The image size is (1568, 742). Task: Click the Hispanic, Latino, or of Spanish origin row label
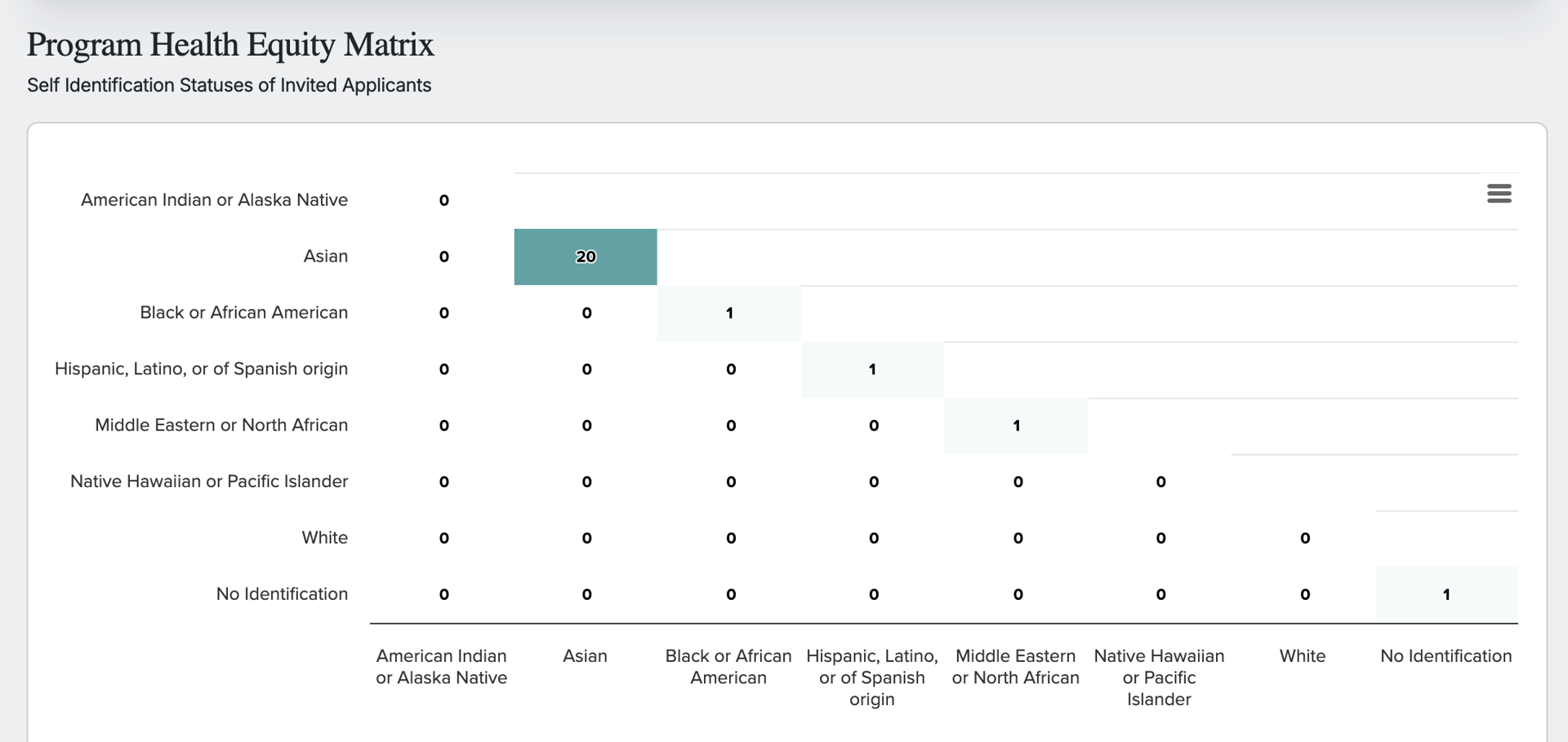pos(201,369)
